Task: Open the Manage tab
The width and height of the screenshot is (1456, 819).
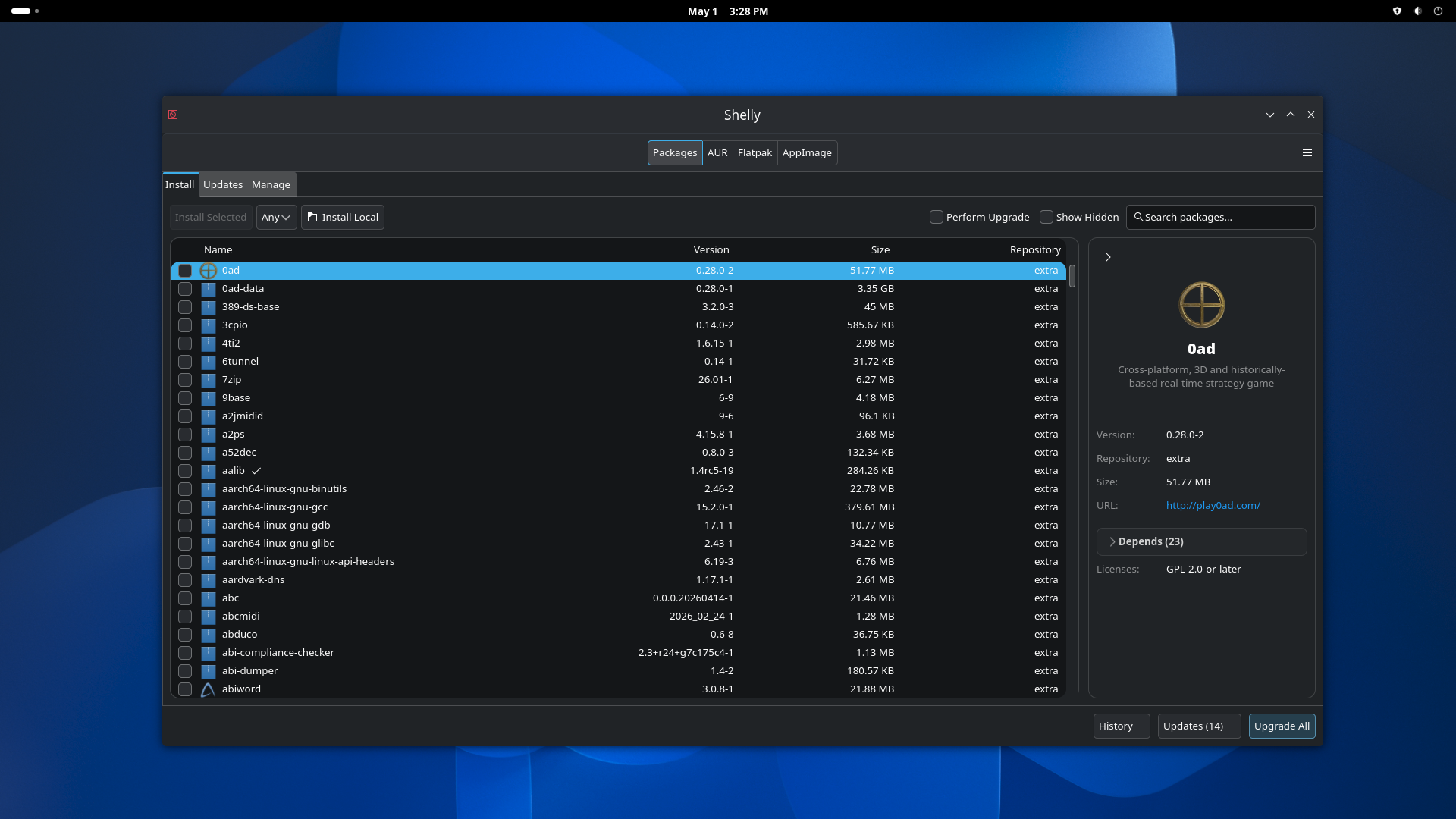Action: click(x=271, y=184)
